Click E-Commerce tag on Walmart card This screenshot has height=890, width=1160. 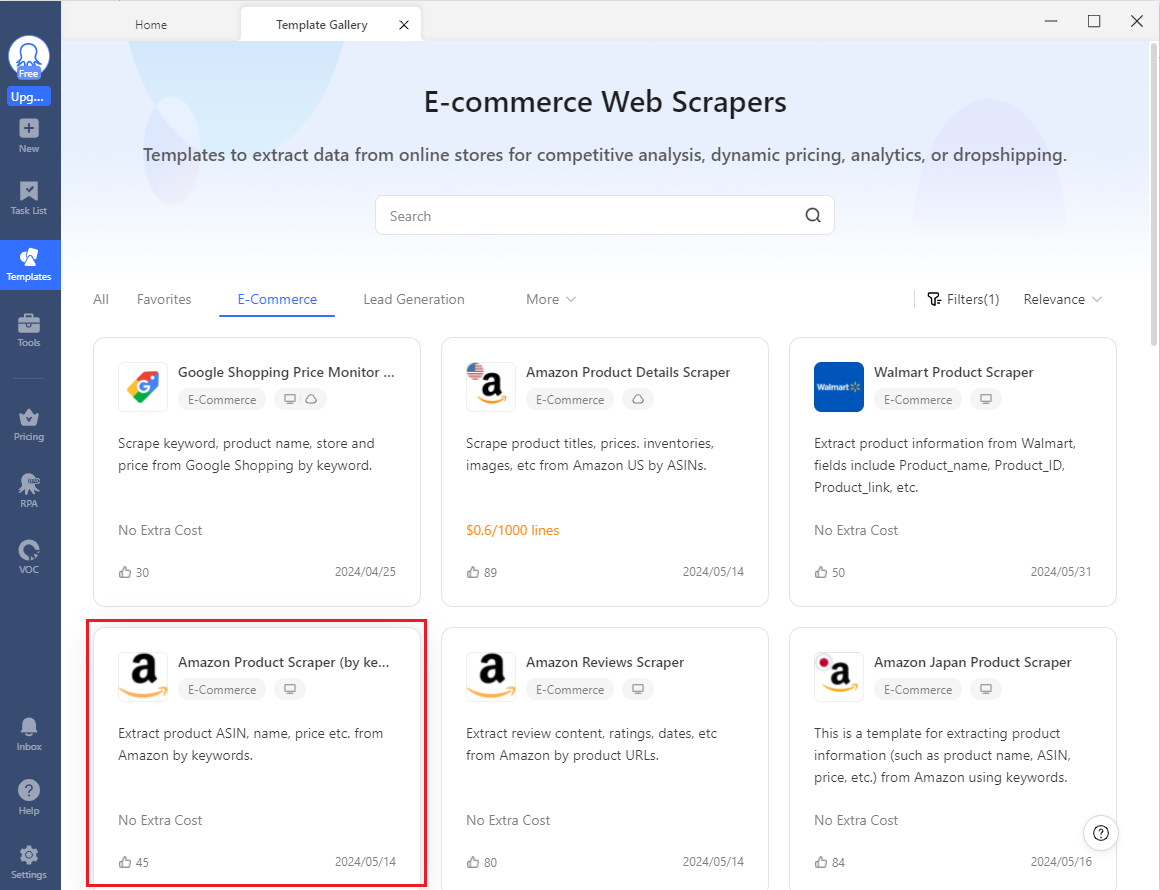click(918, 400)
